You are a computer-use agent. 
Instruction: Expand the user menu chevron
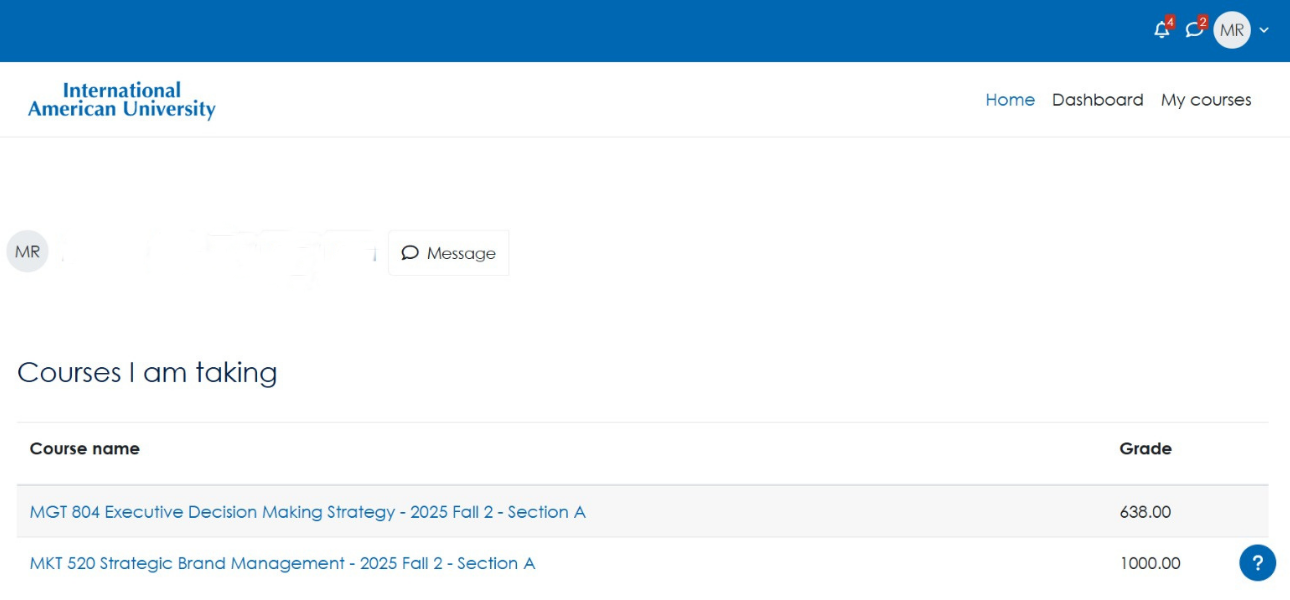point(1264,30)
